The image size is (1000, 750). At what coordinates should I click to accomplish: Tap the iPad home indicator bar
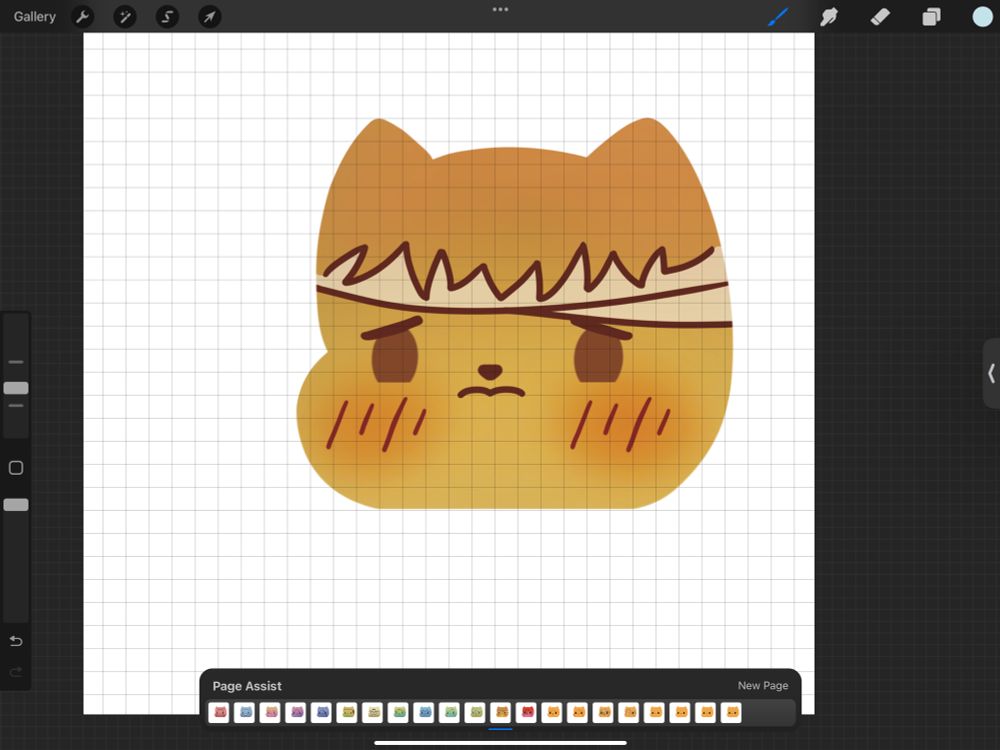pyautogui.click(x=501, y=743)
